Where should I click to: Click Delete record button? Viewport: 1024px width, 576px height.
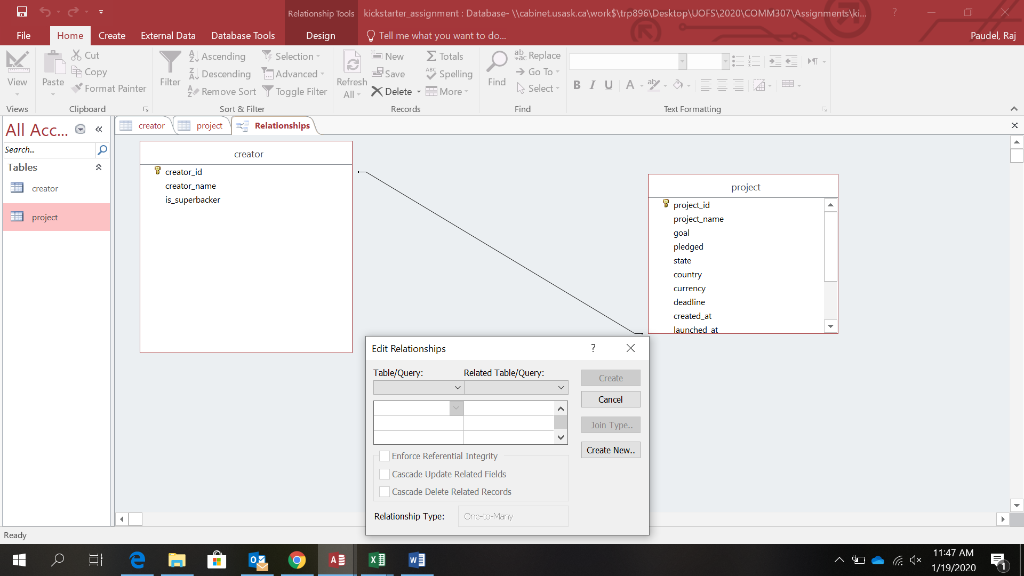pyautogui.click(x=392, y=91)
